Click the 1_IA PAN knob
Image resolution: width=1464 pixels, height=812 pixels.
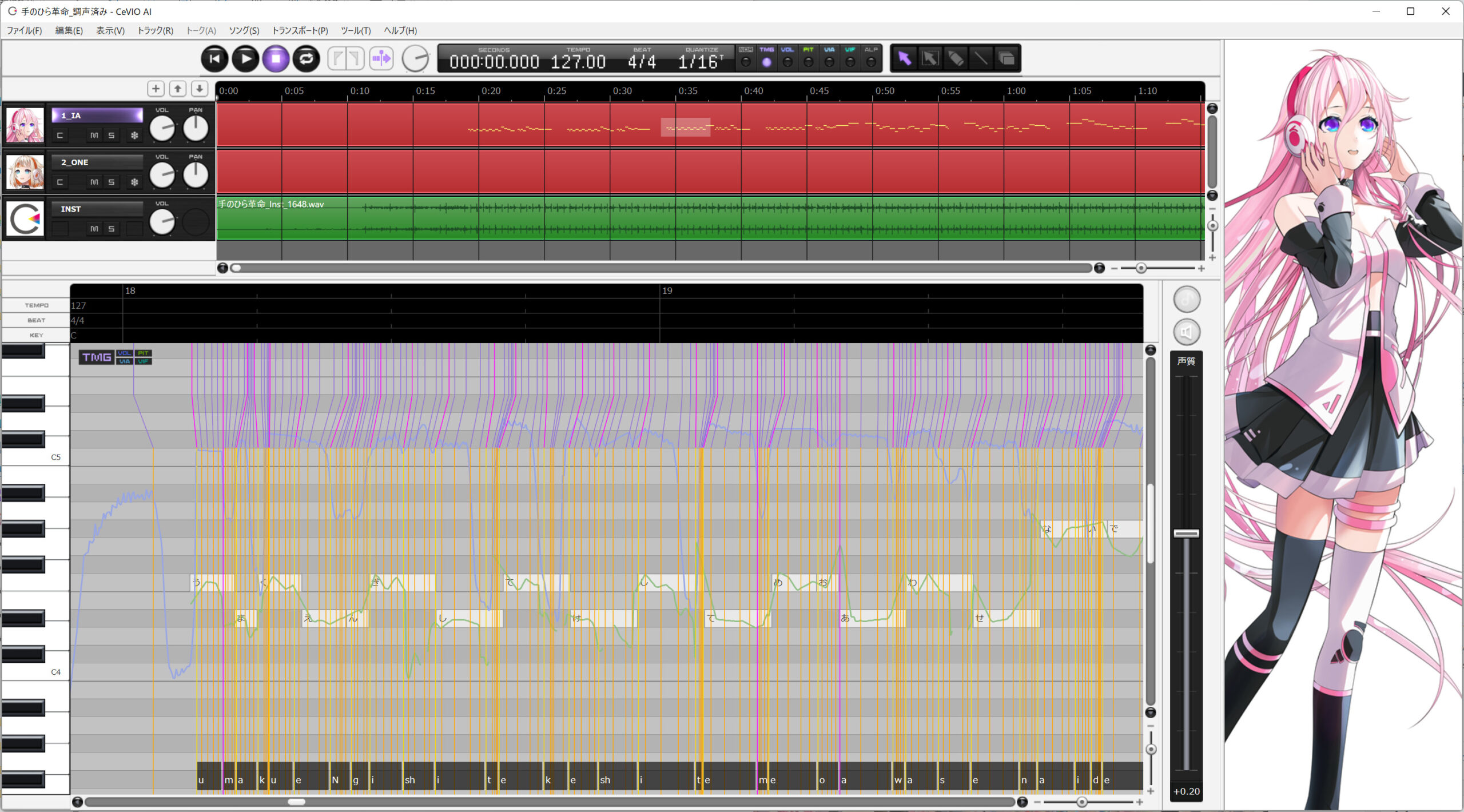pyautogui.click(x=196, y=128)
